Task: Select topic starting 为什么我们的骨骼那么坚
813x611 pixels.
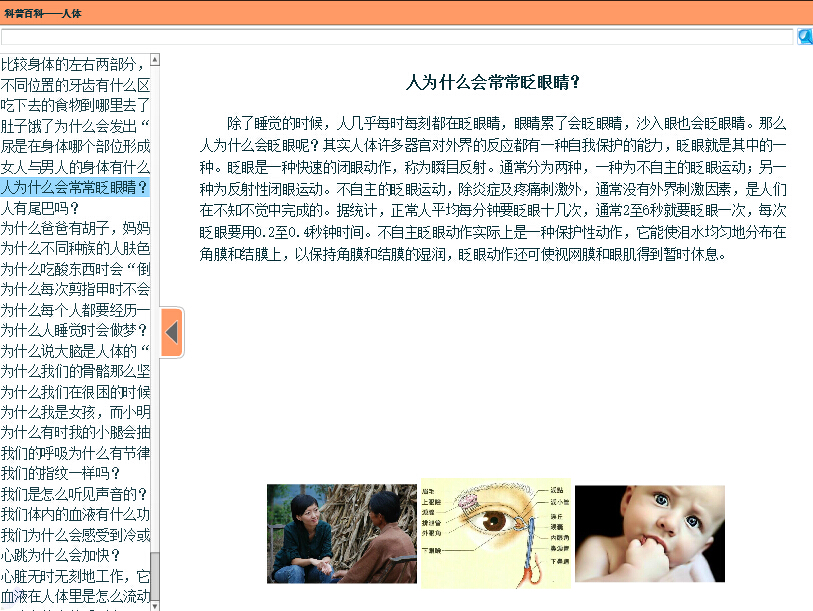Action: pyautogui.click(x=75, y=371)
